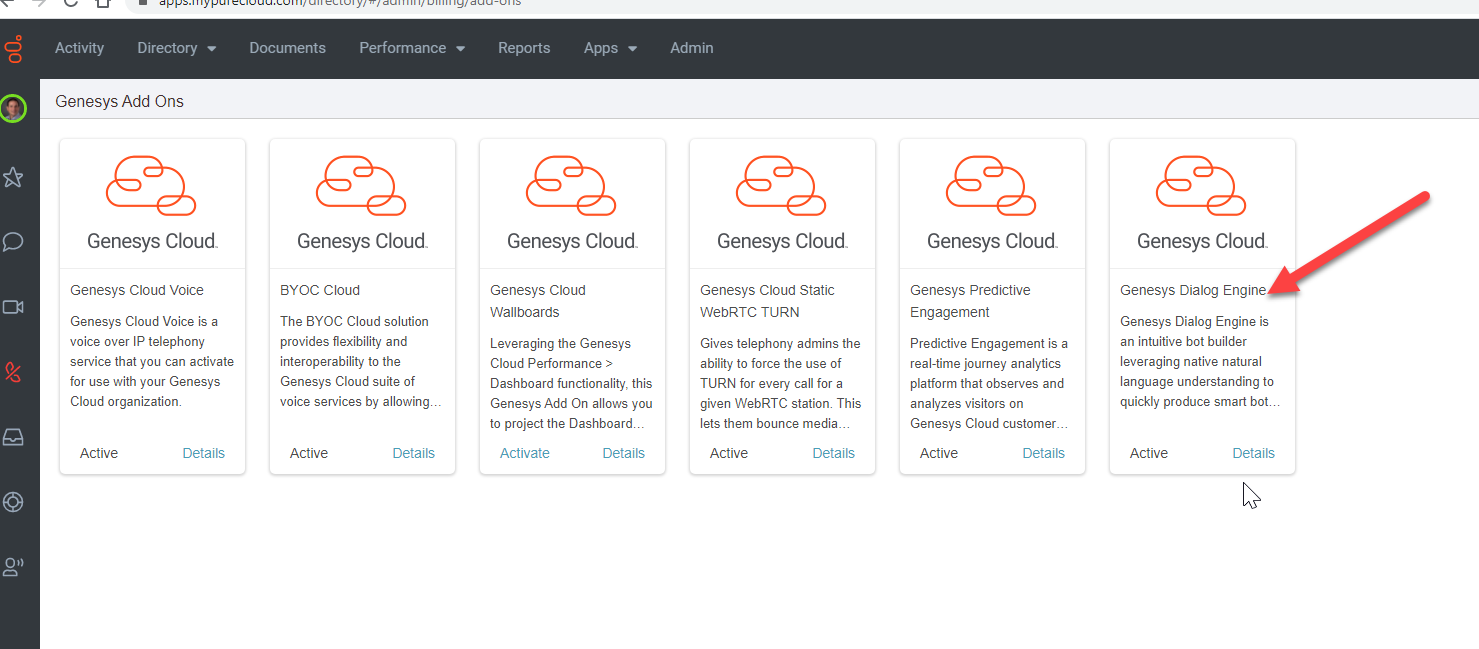Open Favorites with the star icon

13,178
